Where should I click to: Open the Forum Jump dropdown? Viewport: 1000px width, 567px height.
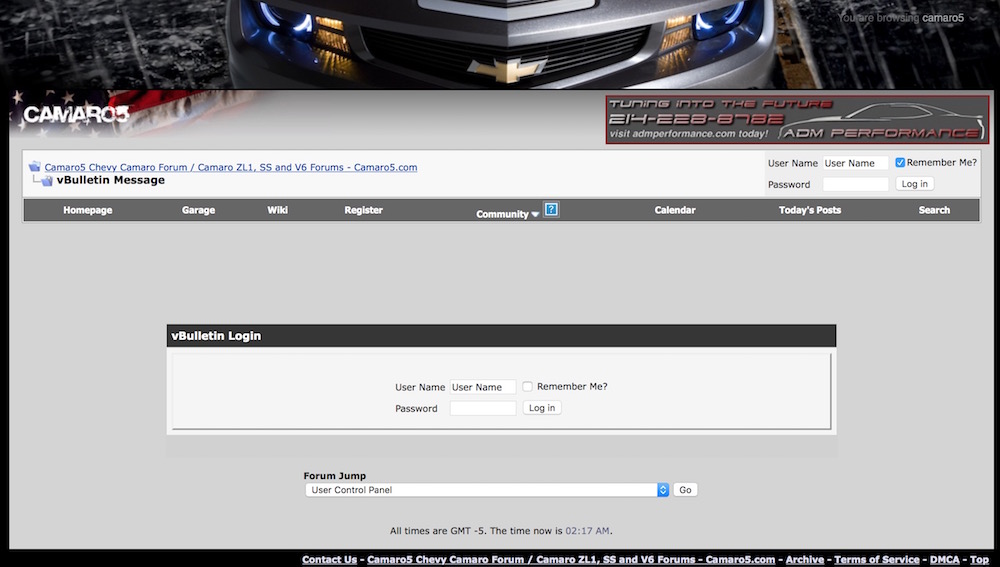[487, 490]
